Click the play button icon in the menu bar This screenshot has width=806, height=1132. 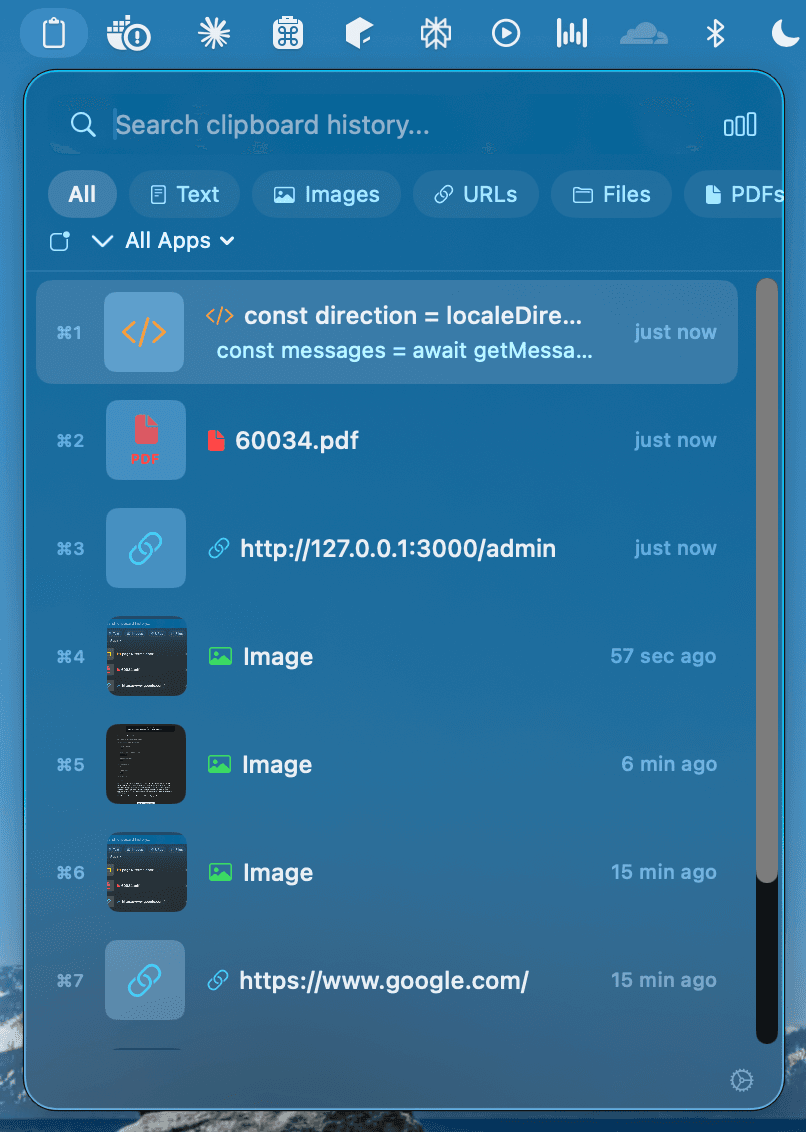coord(505,32)
